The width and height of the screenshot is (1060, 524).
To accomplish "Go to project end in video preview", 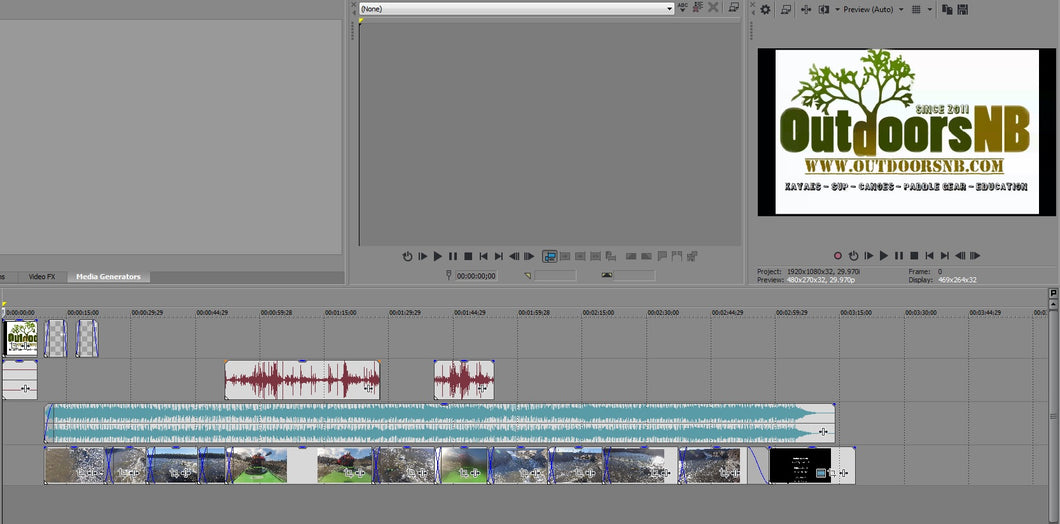I will pos(944,256).
